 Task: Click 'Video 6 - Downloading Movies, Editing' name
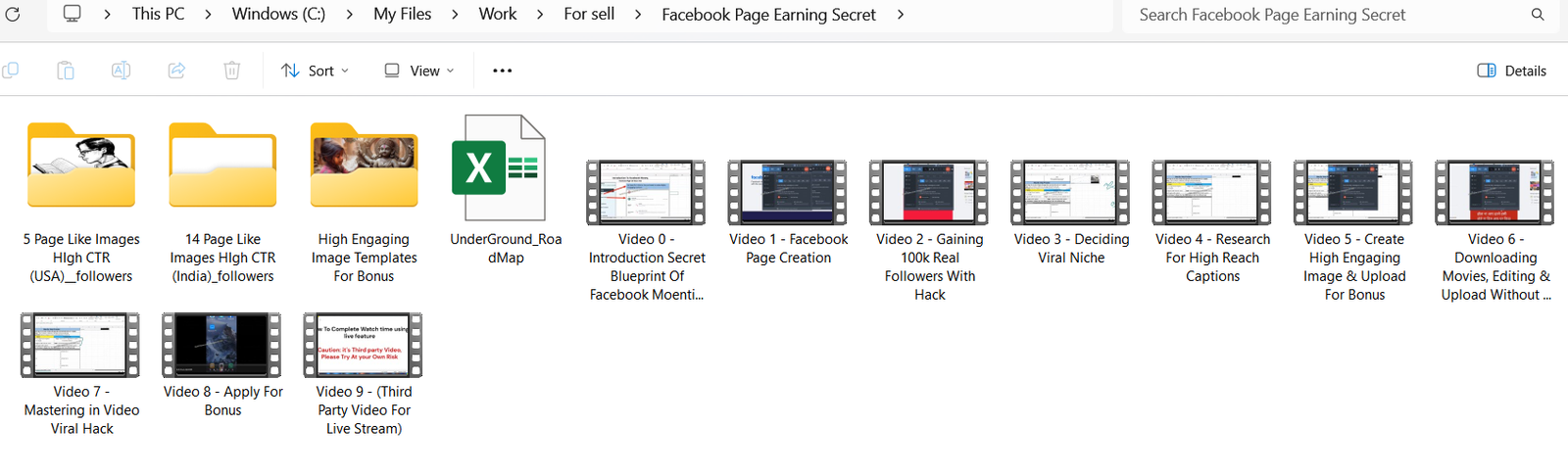click(1495, 266)
